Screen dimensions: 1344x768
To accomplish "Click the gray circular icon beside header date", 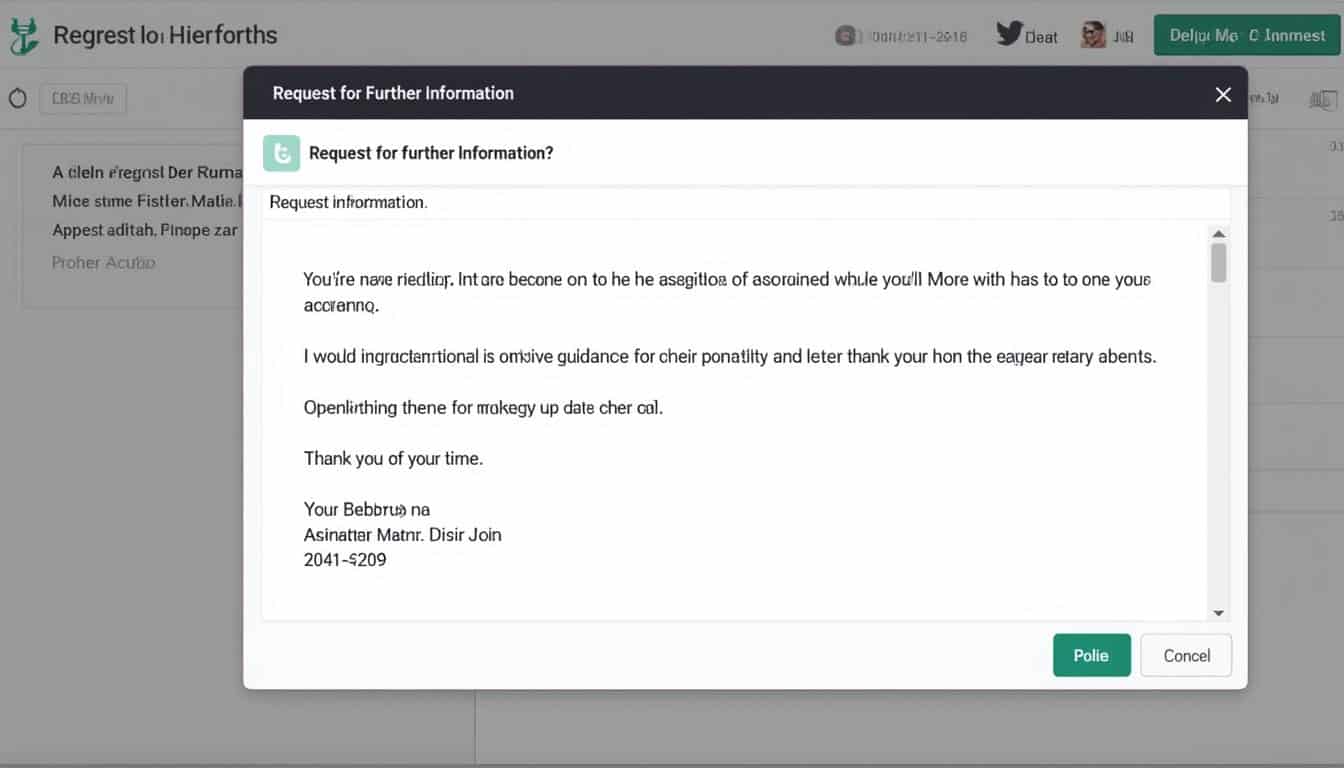I will [846, 36].
